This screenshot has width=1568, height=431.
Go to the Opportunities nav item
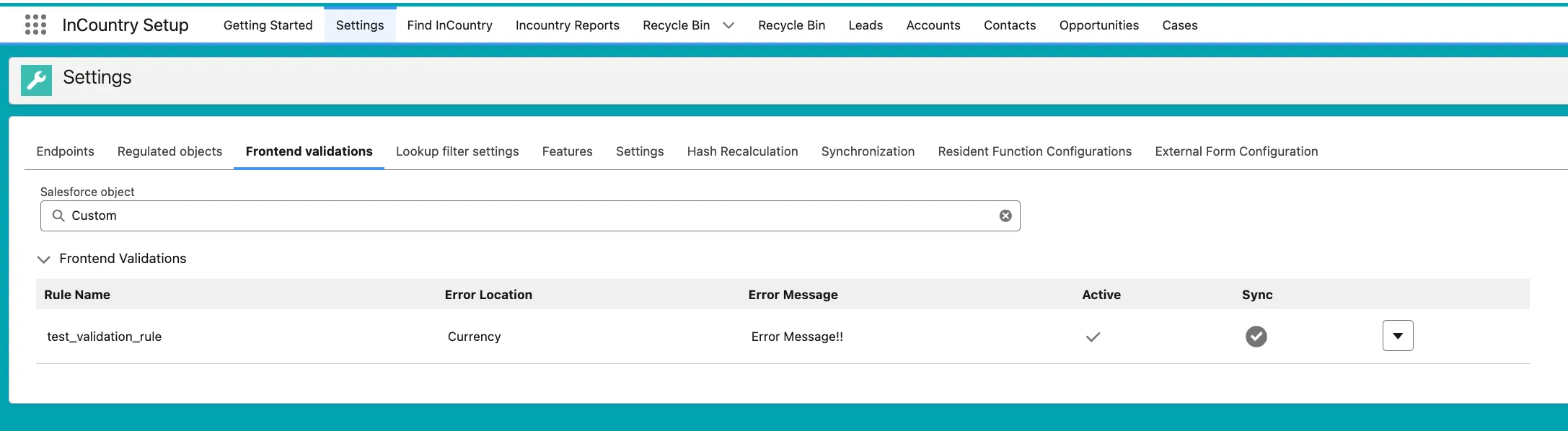(1098, 25)
